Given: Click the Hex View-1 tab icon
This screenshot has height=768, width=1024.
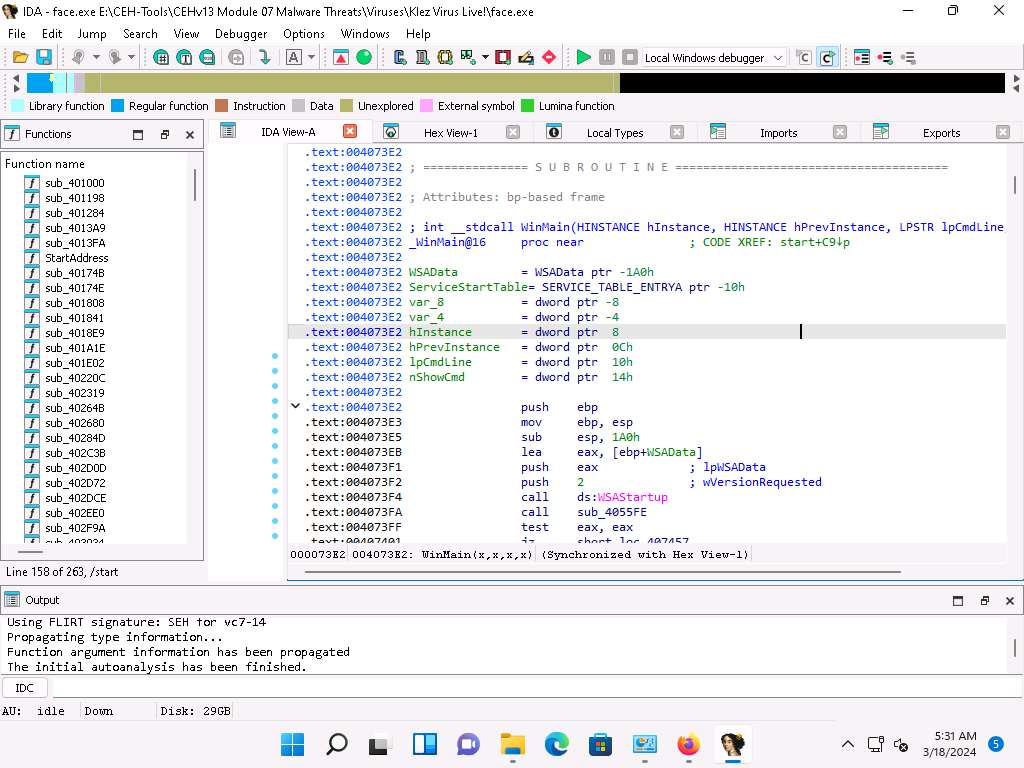Looking at the screenshot, I should click(x=391, y=132).
